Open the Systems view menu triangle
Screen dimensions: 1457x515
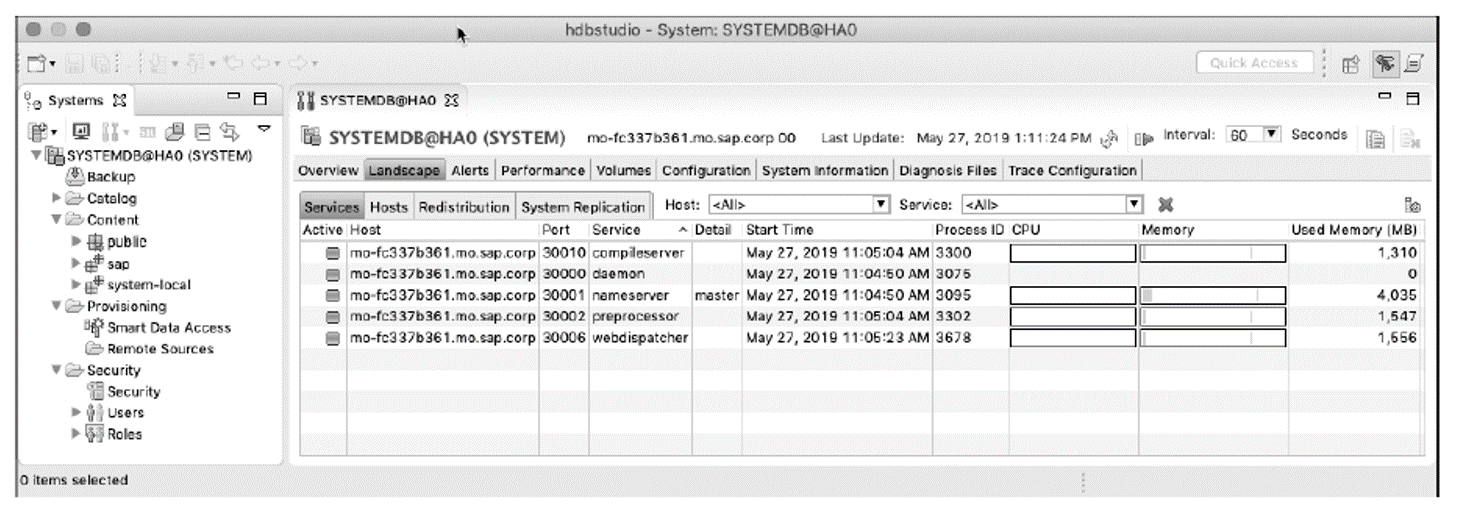point(264,128)
